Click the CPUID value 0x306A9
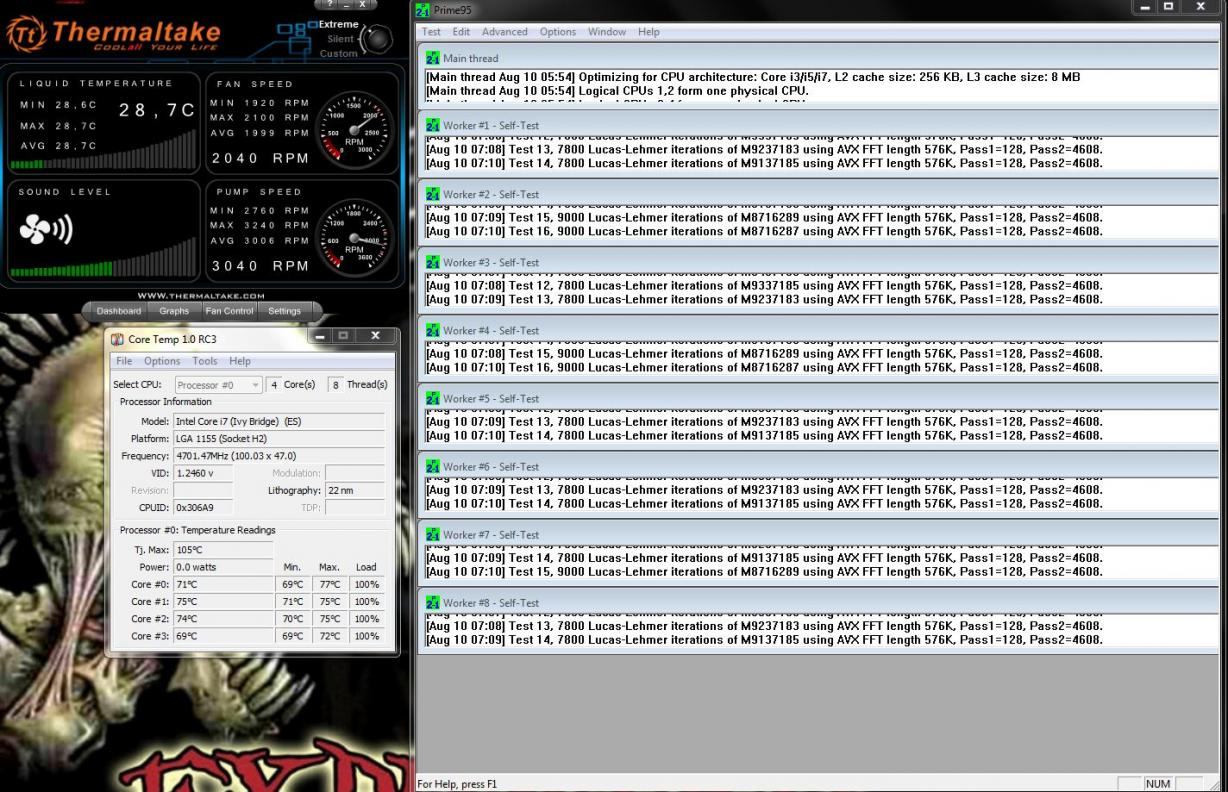 click(202, 507)
